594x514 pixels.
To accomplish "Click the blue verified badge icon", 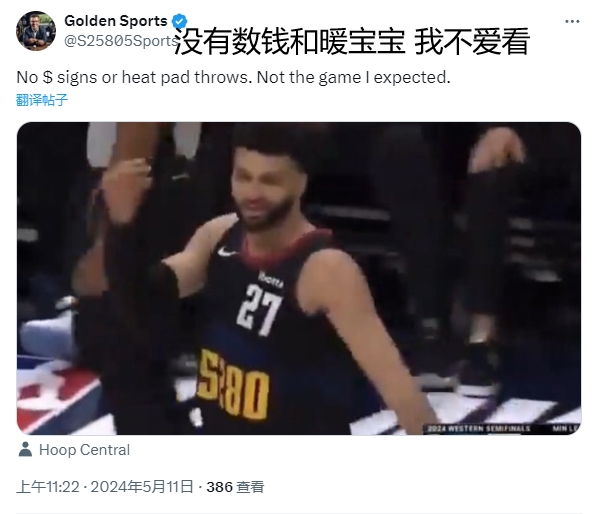I will 179,21.
